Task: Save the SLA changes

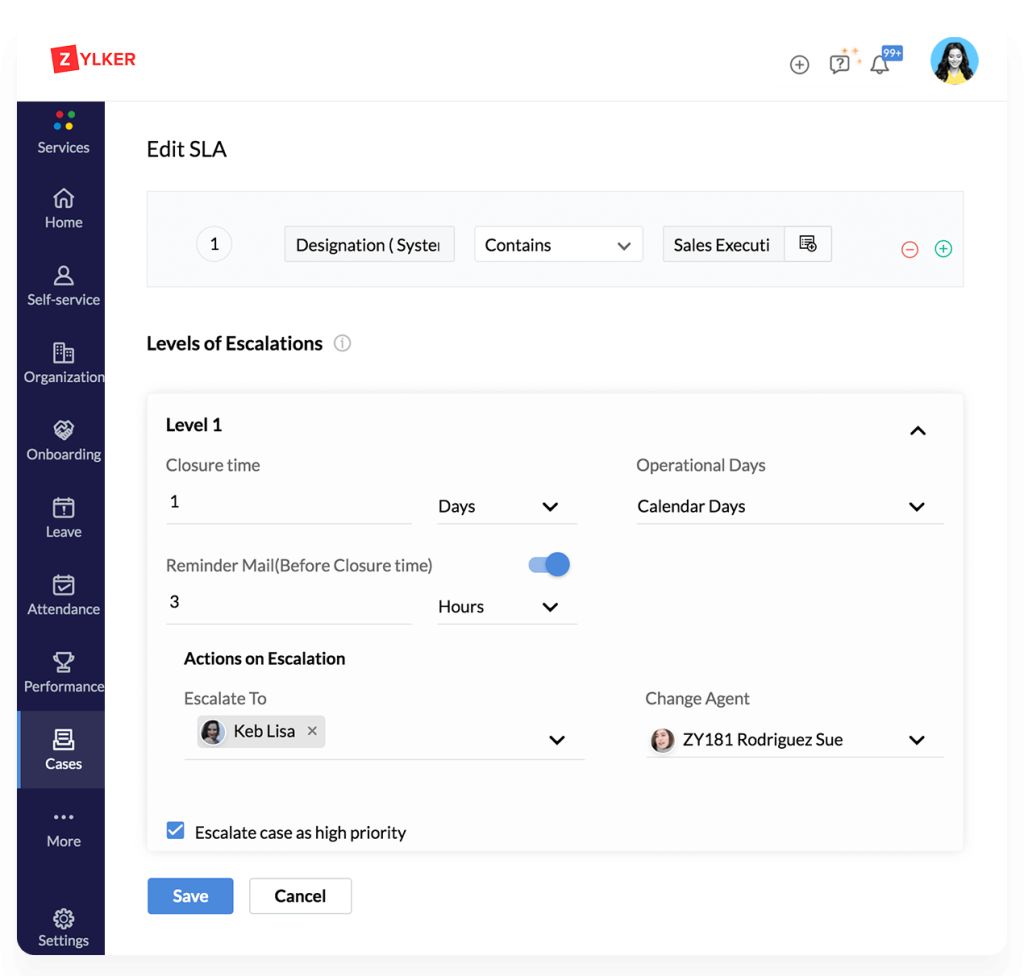Action: tap(190, 896)
